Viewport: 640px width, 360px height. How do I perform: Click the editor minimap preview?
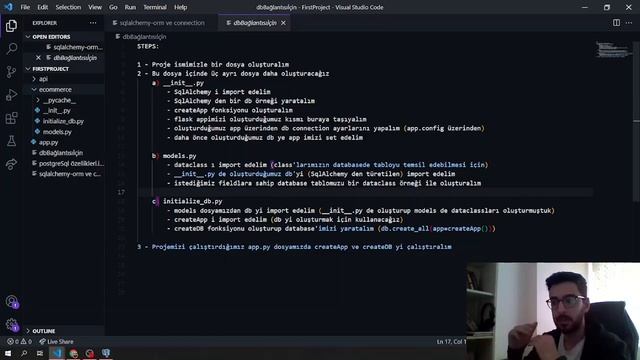point(612,49)
